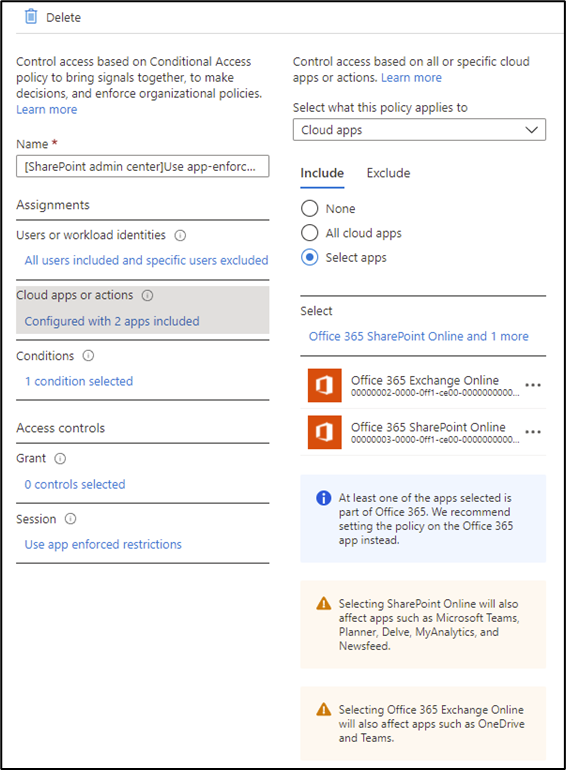Screen dimensions: 566x770
Task: Open All users included and specific users excluded
Action: click(x=146, y=260)
